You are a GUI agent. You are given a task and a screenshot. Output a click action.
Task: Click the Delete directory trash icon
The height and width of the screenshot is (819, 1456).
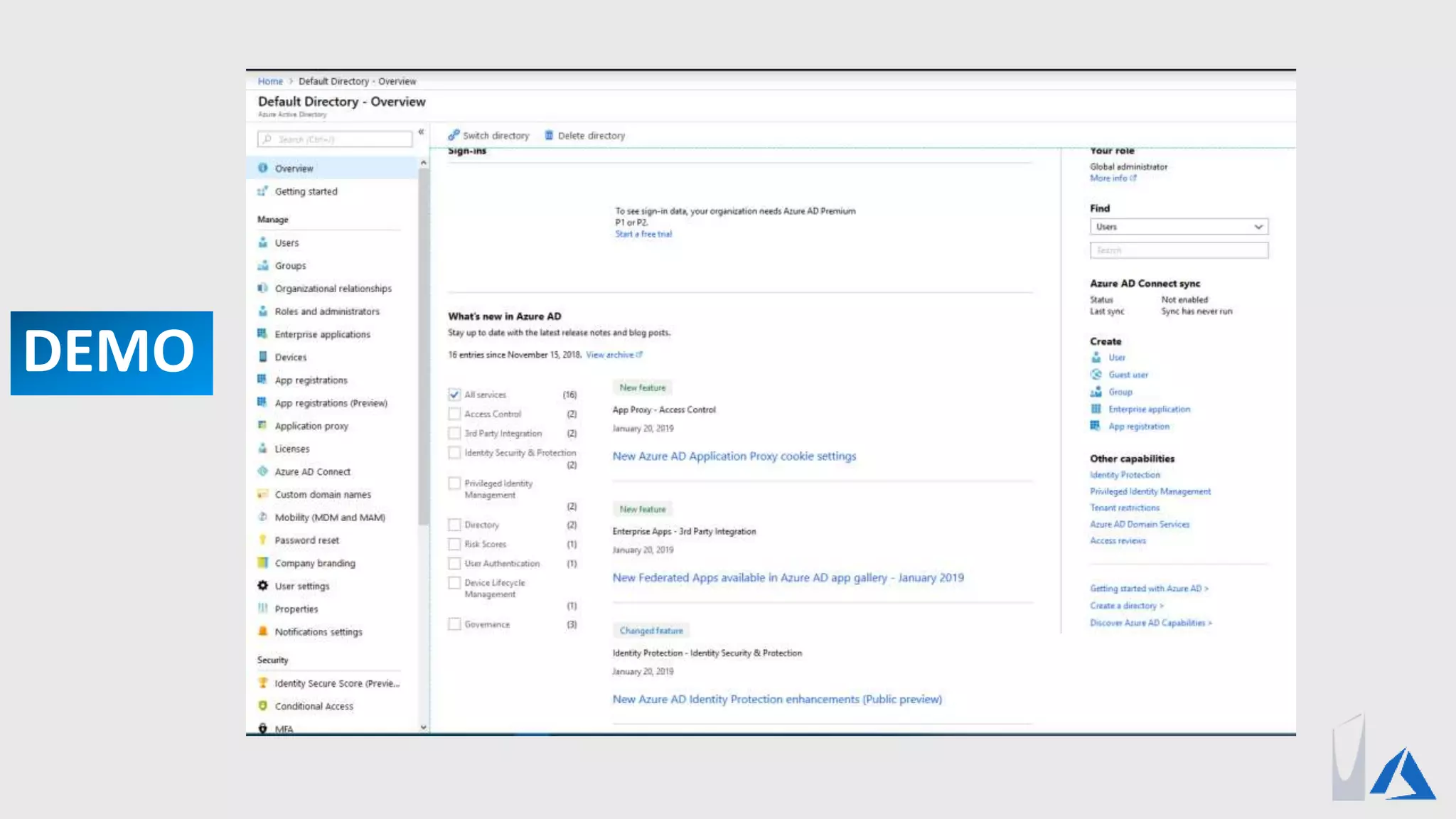[x=549, y=135]
